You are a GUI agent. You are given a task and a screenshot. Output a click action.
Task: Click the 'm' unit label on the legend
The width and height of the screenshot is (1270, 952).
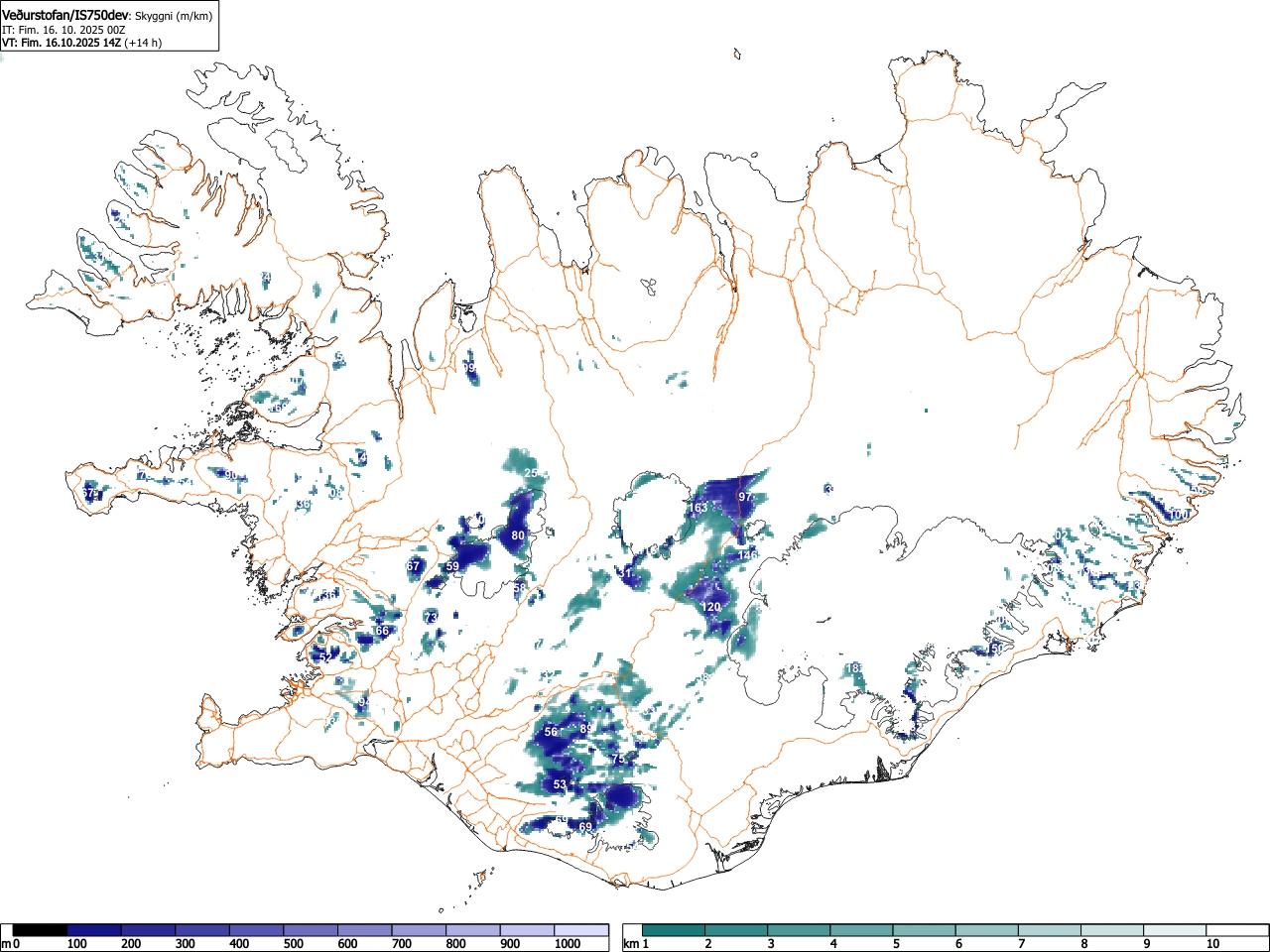tap(6, 944)
